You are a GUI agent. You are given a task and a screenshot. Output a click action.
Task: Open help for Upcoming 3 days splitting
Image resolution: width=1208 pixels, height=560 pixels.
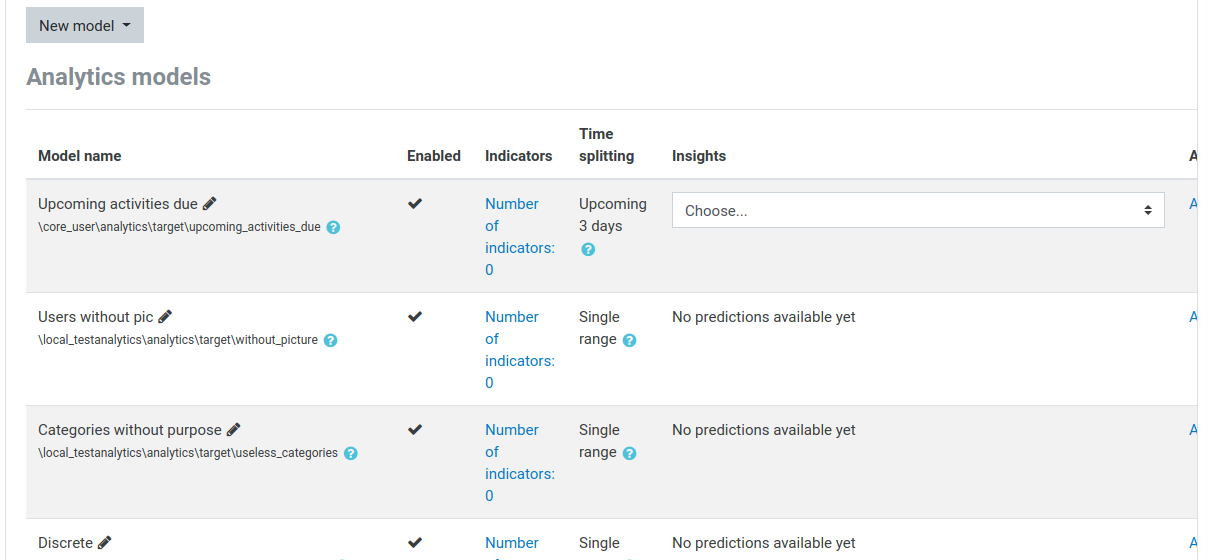point(588,249)
